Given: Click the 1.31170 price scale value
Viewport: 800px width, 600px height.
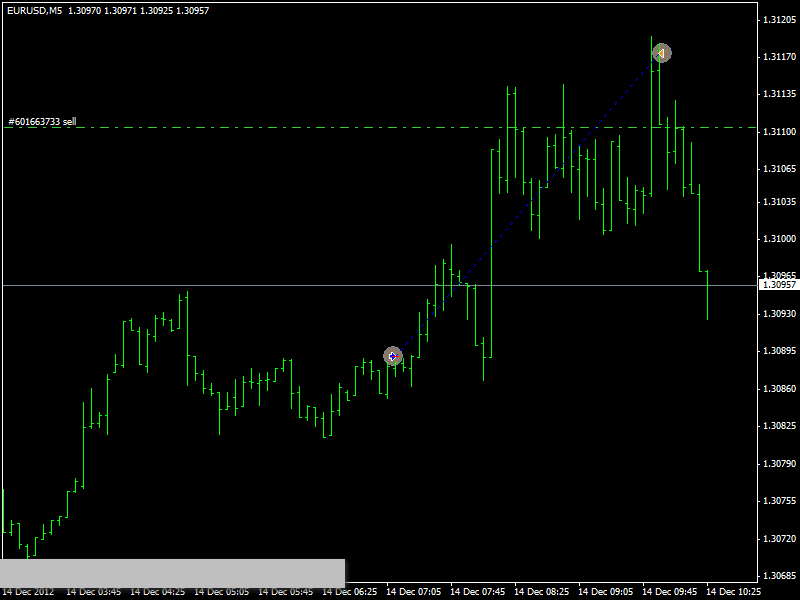Looking at the screenshot, I should 779,57.
